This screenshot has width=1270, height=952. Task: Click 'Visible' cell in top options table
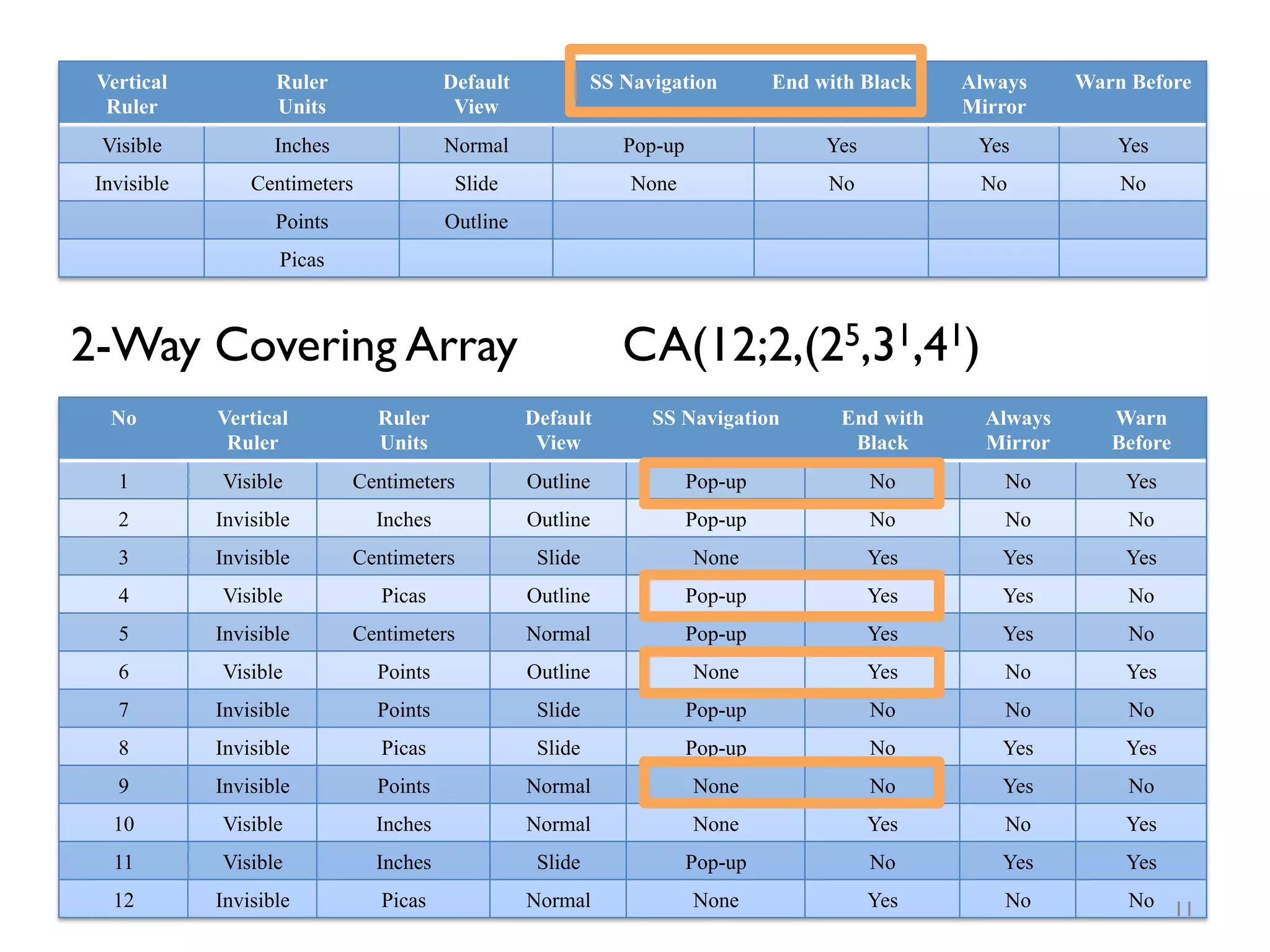coord(131,145)
